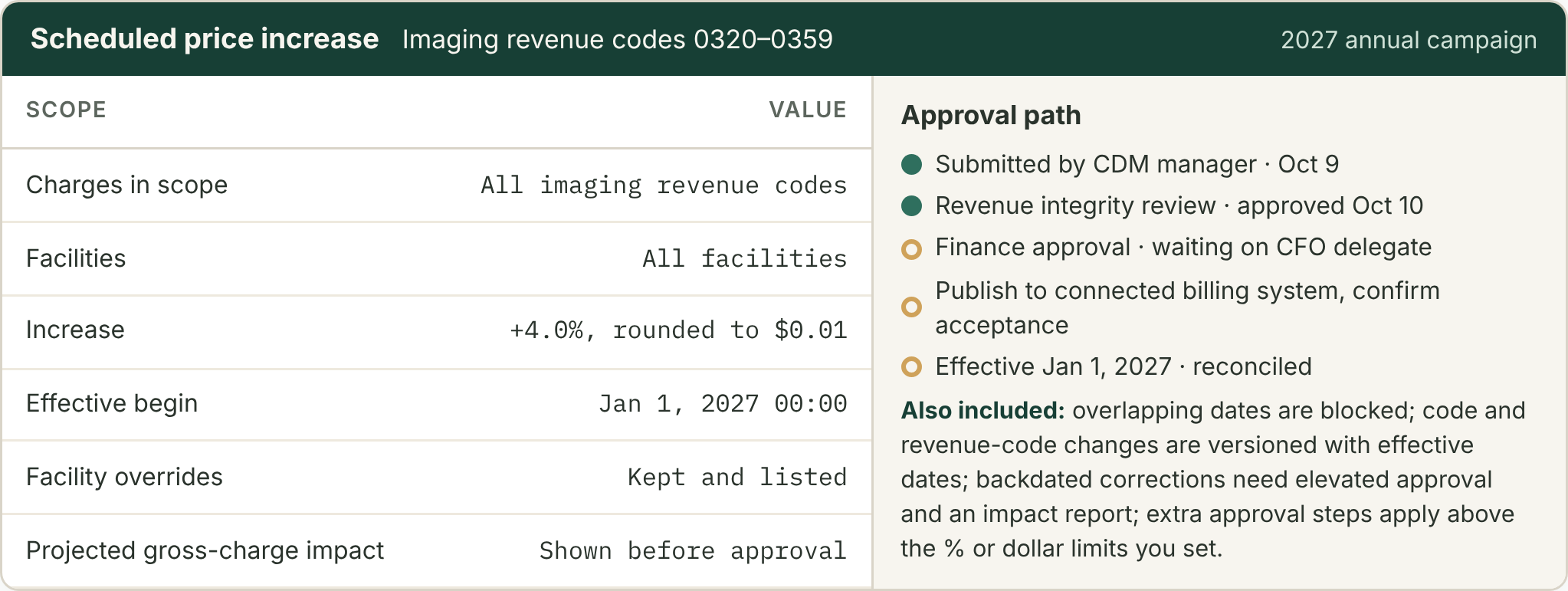Click the SCOPE column header

point(66,110)
